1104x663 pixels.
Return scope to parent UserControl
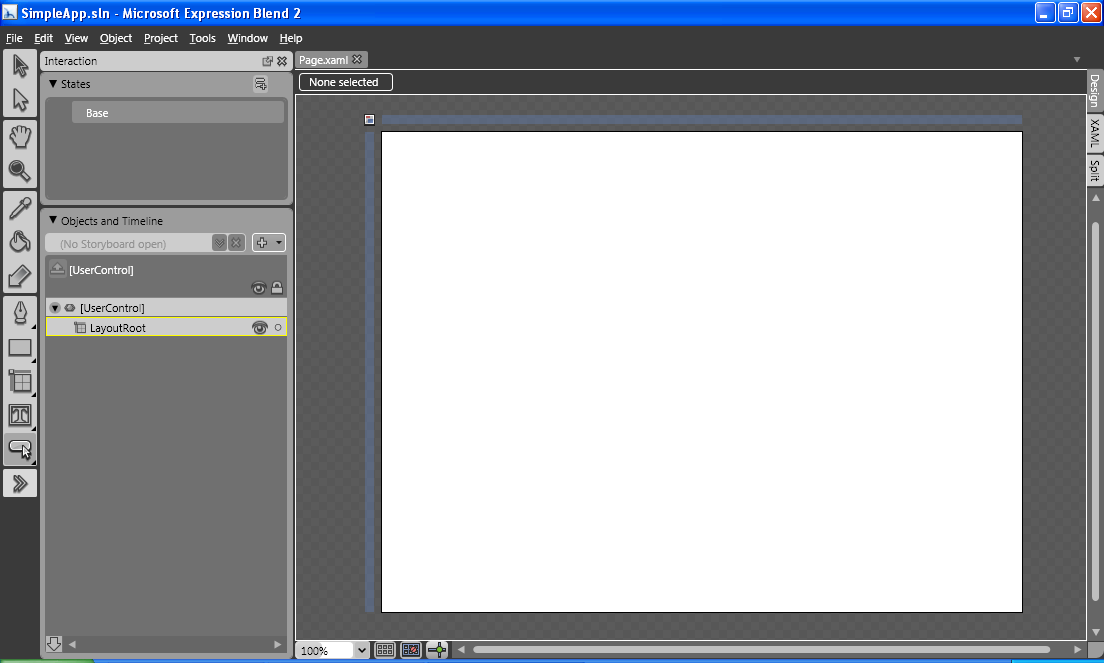click(58, 270)
